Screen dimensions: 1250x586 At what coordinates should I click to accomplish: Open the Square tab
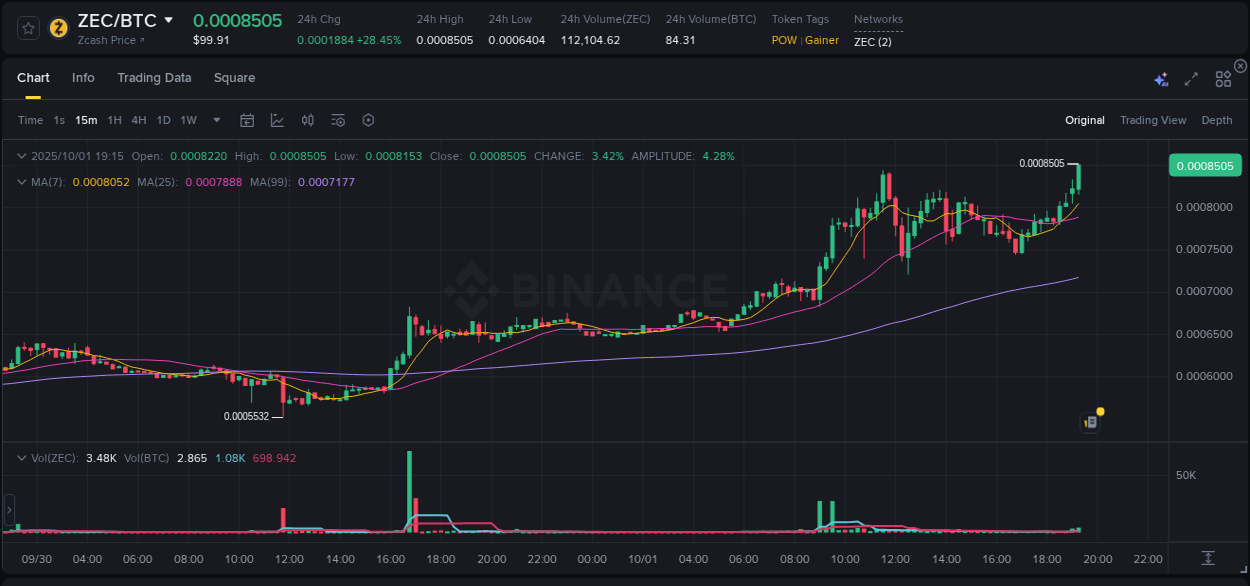pyautogui.click(x=234, y=78)
